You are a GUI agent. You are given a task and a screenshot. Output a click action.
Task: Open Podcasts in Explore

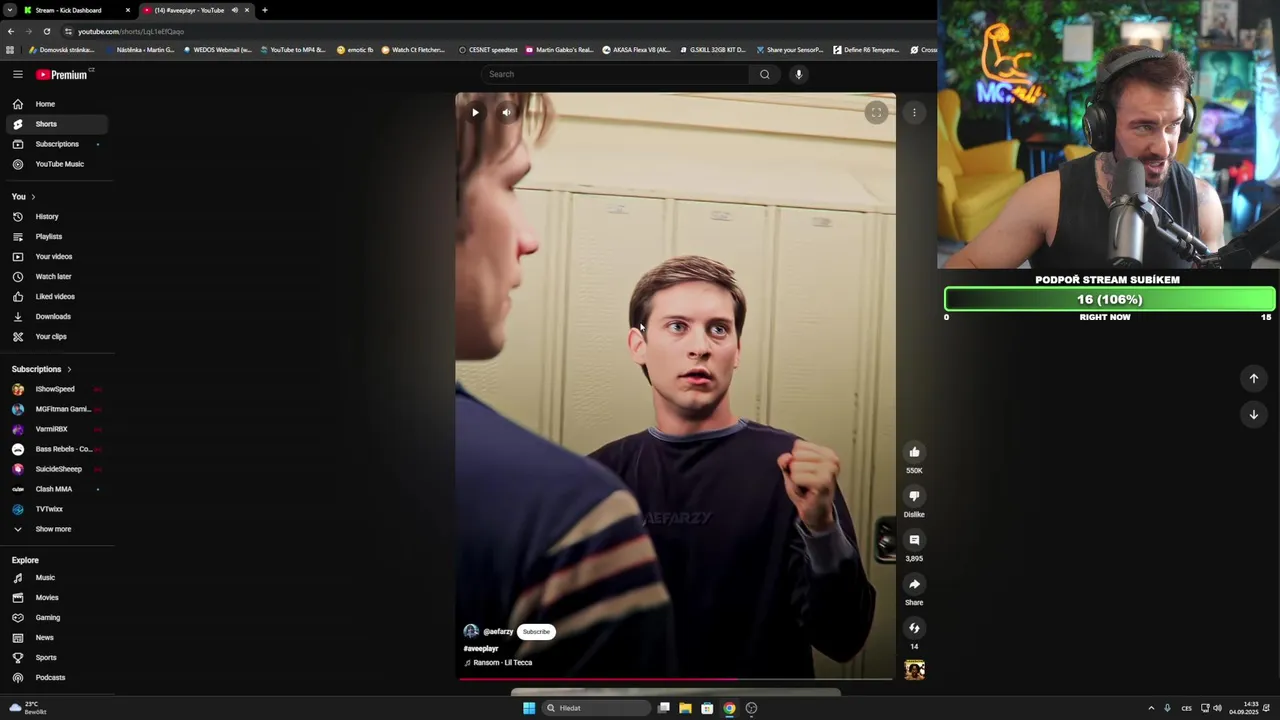55,677
